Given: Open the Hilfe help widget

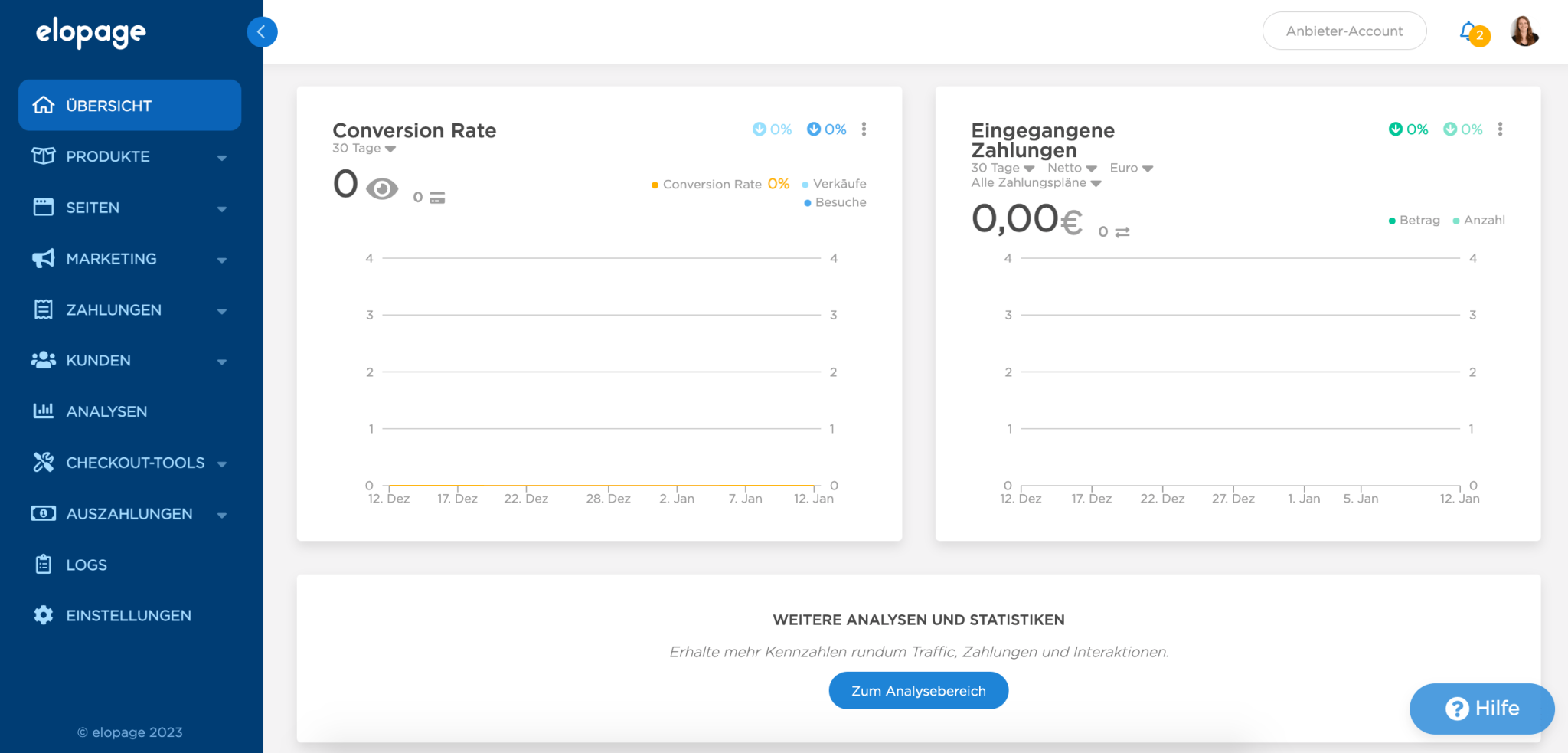Looking at the screenshot, I should point(1481,708).
